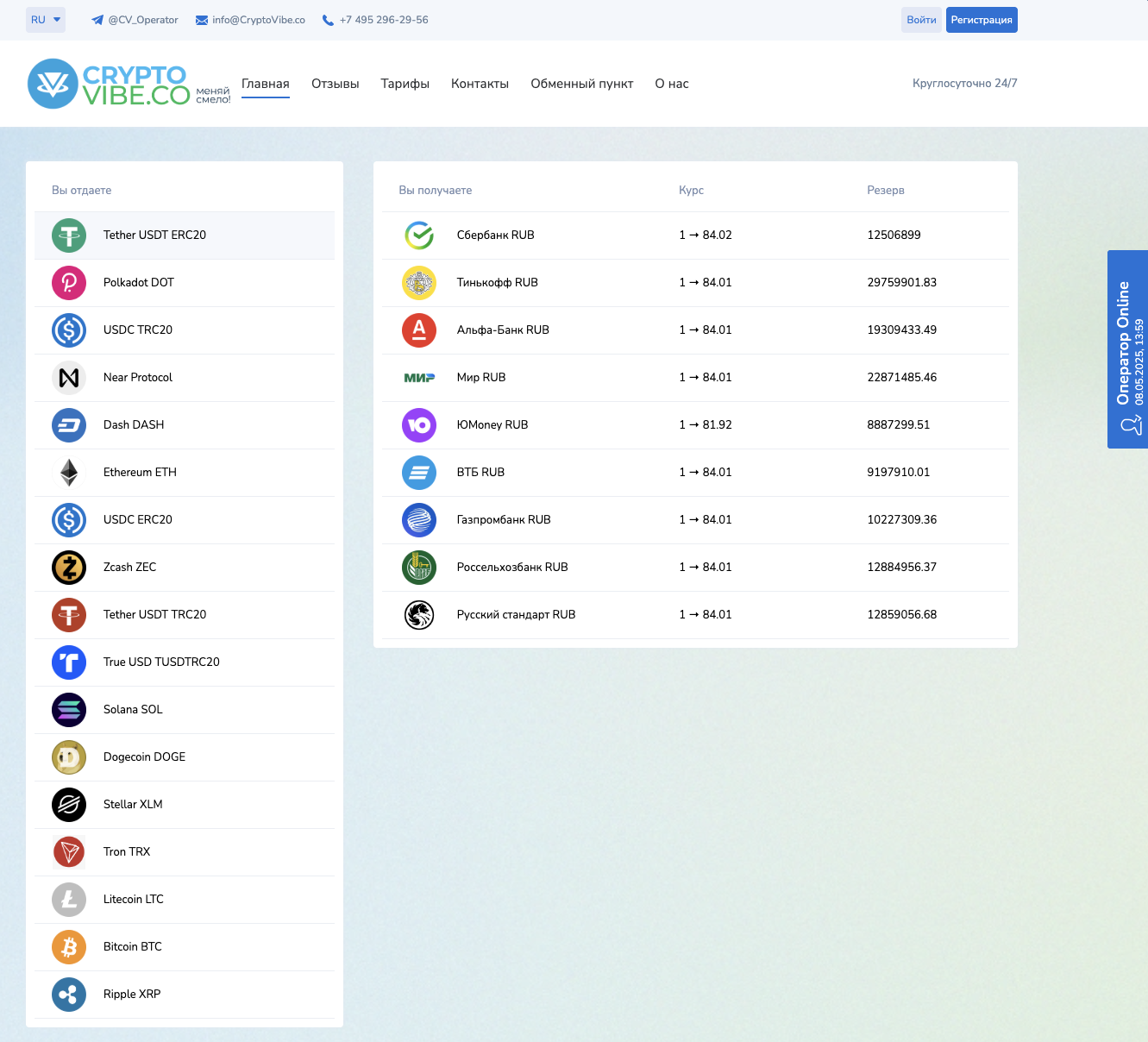1148x1042 pixels.
Task: Click the Газпромбанк RUB label
Action: point(504,520)
